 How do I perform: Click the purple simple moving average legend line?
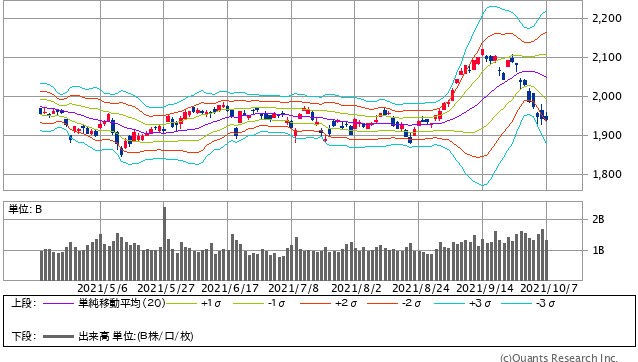[59, 303]
